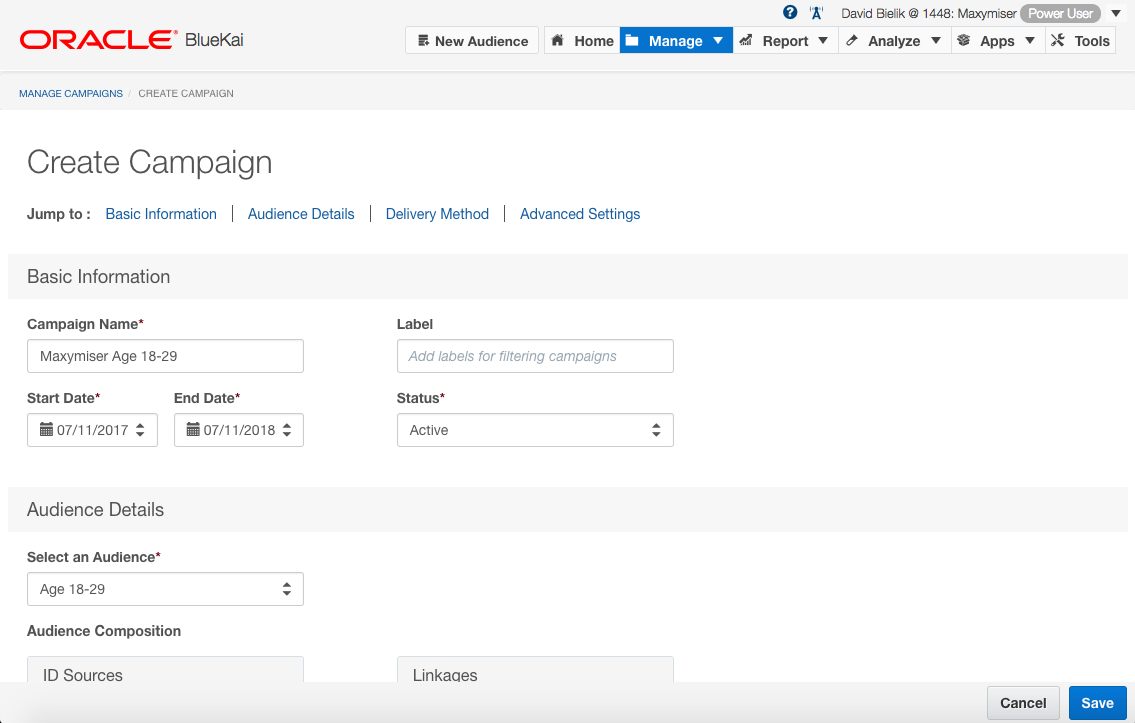
Task: Click the Cancel button
Action: pos(1023,703)
